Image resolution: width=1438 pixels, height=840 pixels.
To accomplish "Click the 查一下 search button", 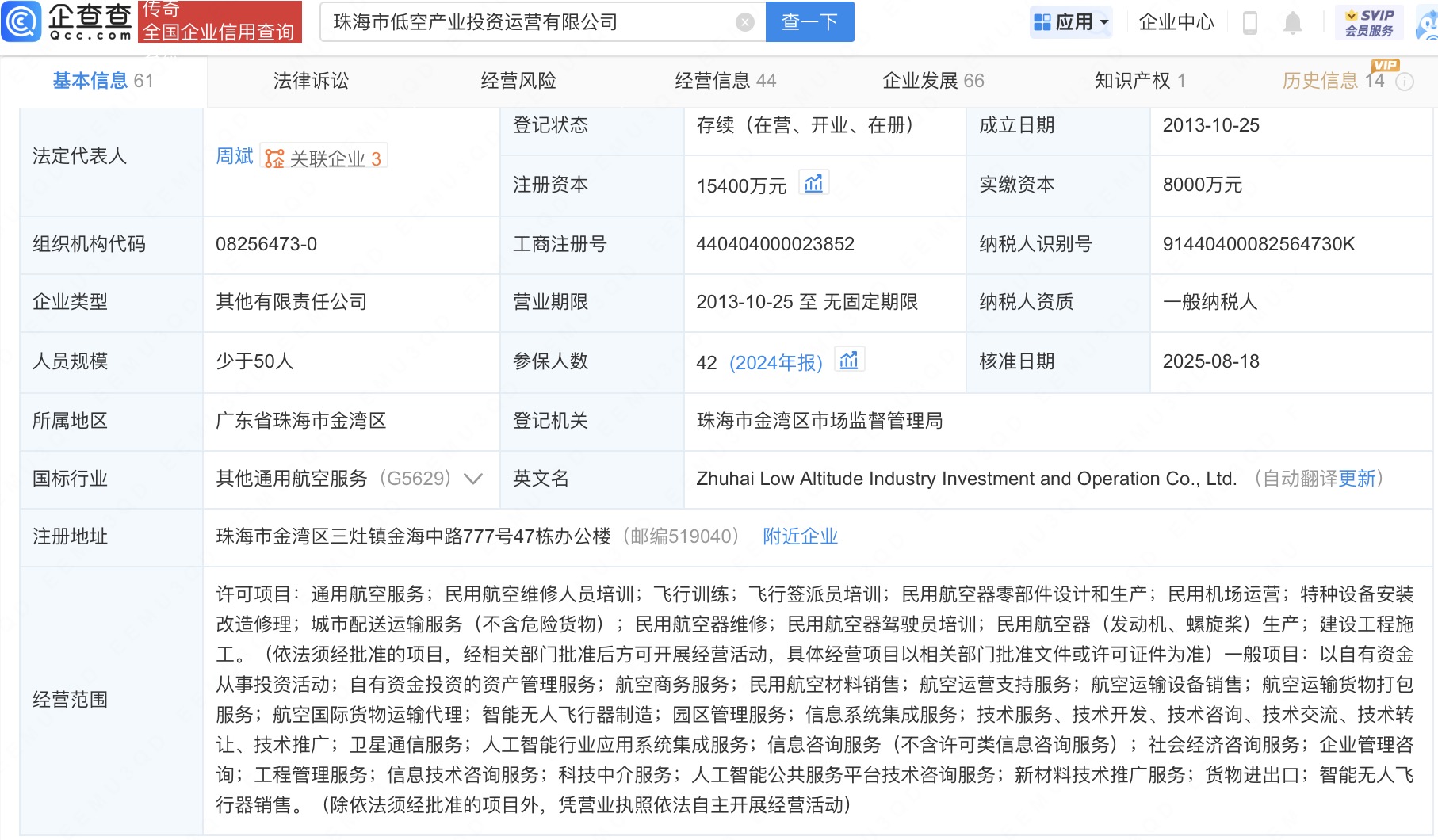I will [x=809, y=22].
